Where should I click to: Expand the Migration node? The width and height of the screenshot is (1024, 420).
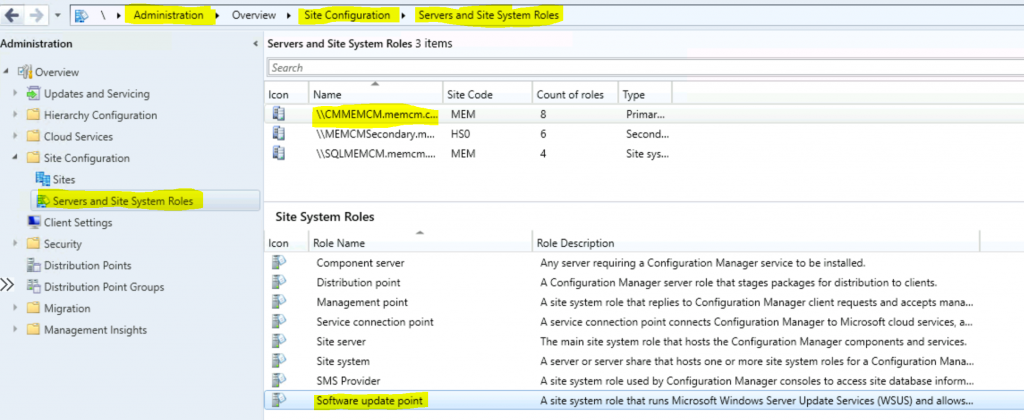[x=16, y=308]
